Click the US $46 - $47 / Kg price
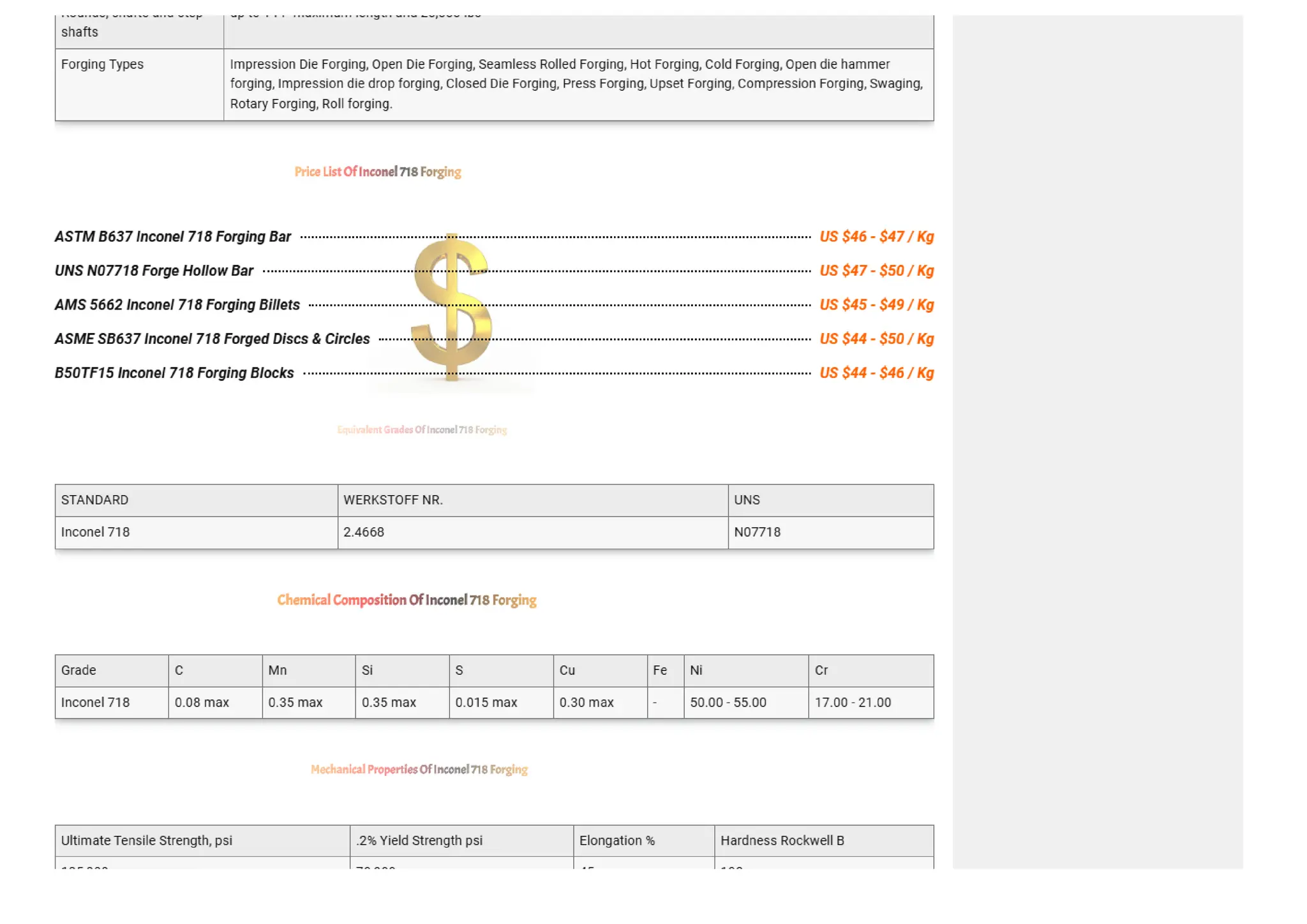Image resolution: width=1307 pixels, height=924 pixels. point(876,237)
